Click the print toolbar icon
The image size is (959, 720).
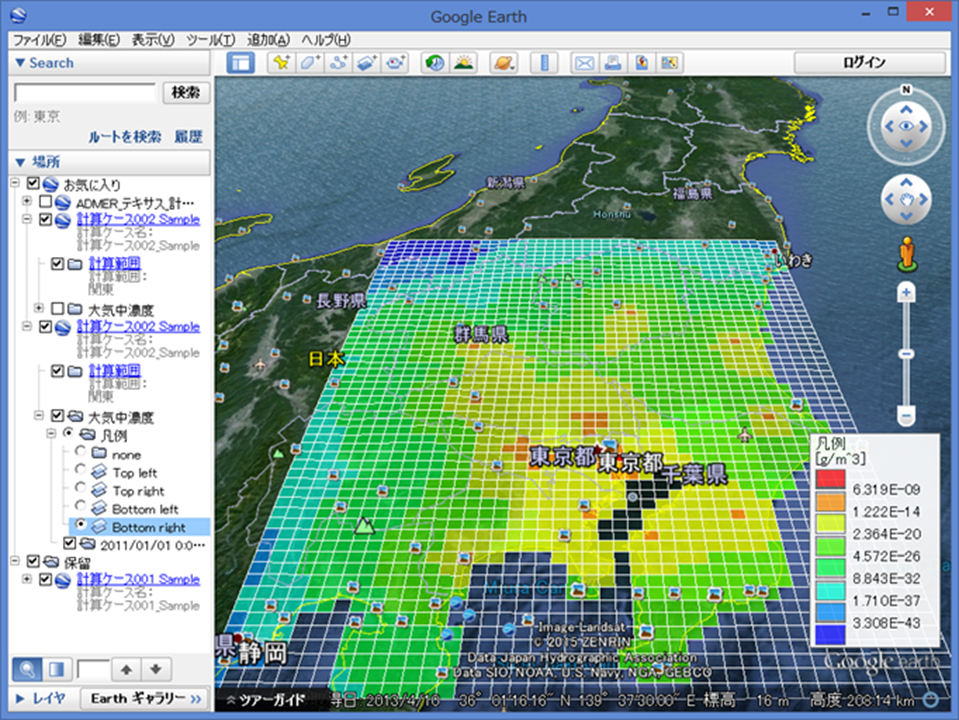pos(612,63)
